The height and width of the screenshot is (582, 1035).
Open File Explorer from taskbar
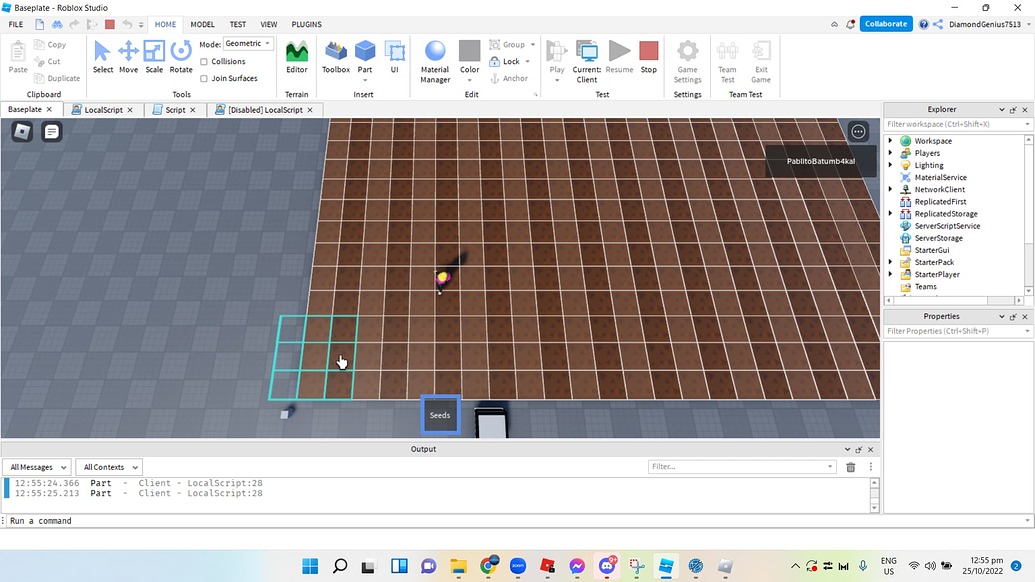(458, 566)
